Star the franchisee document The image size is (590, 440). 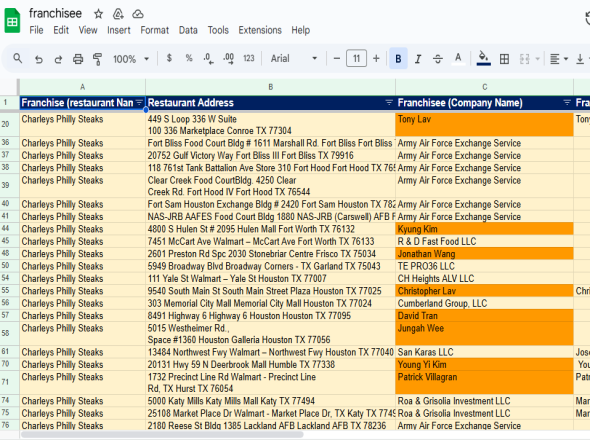[x=98, y=14]
